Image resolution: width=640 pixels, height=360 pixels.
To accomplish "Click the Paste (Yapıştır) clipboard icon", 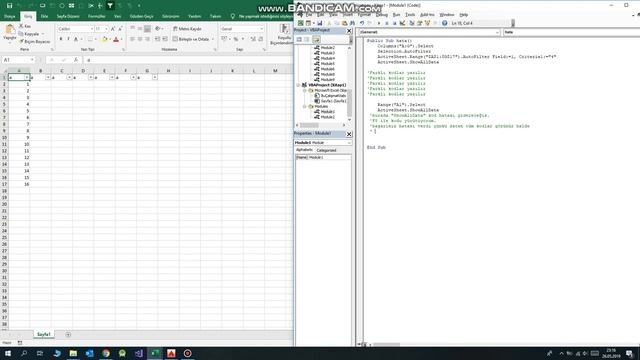I will pyautogui.click(x=10, y=30).
